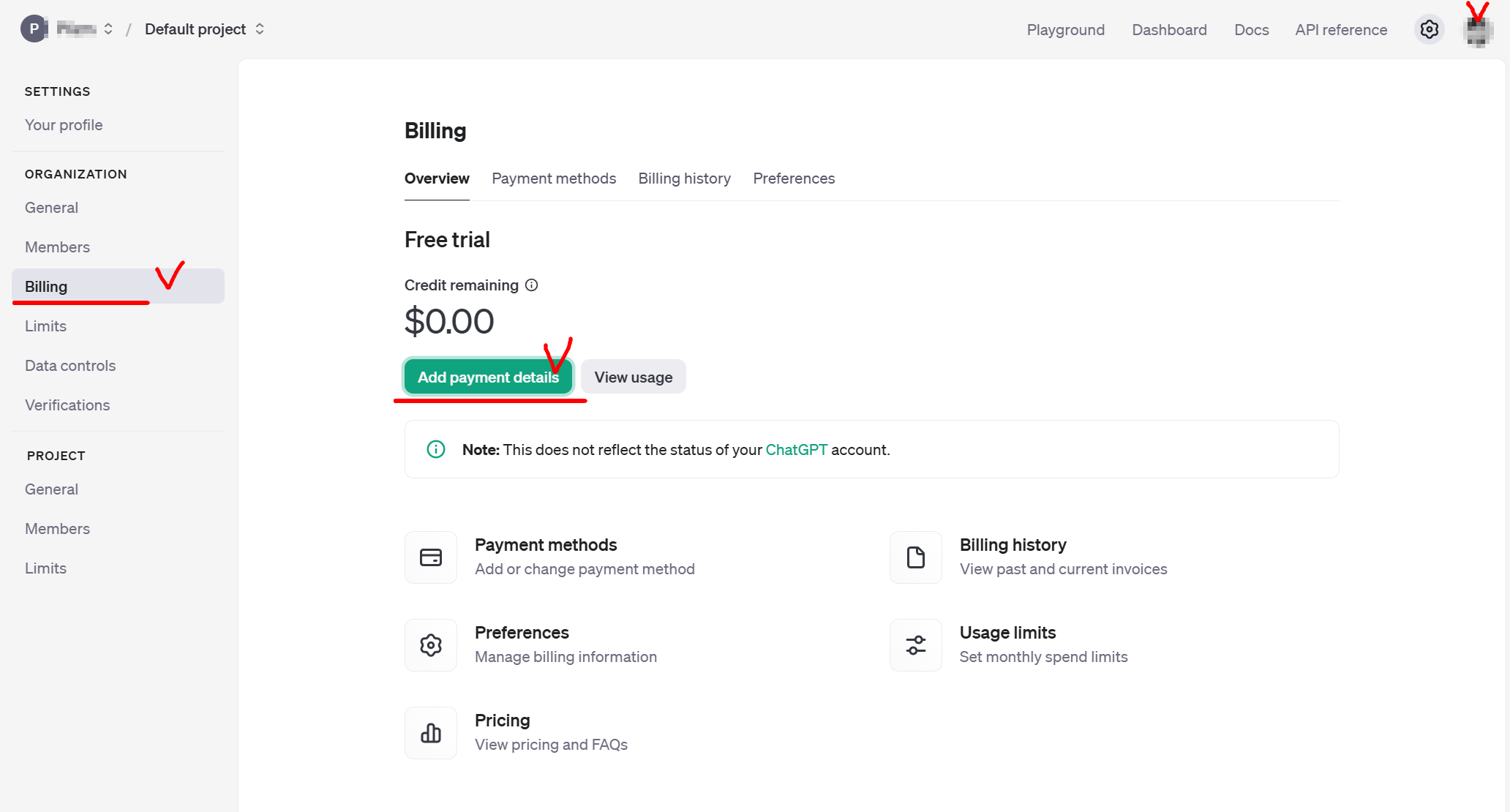1510x812 pixels.
Task: Click the View usage button
Action: coord(633,377)
